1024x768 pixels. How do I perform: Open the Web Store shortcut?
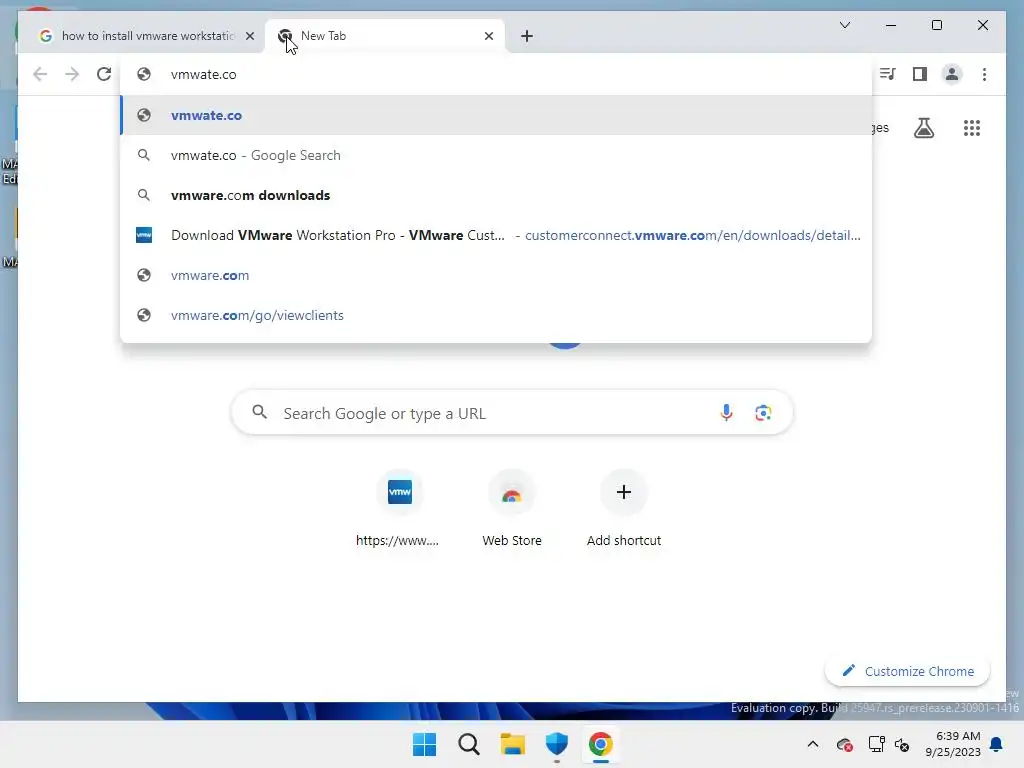[x=511, y=509]
